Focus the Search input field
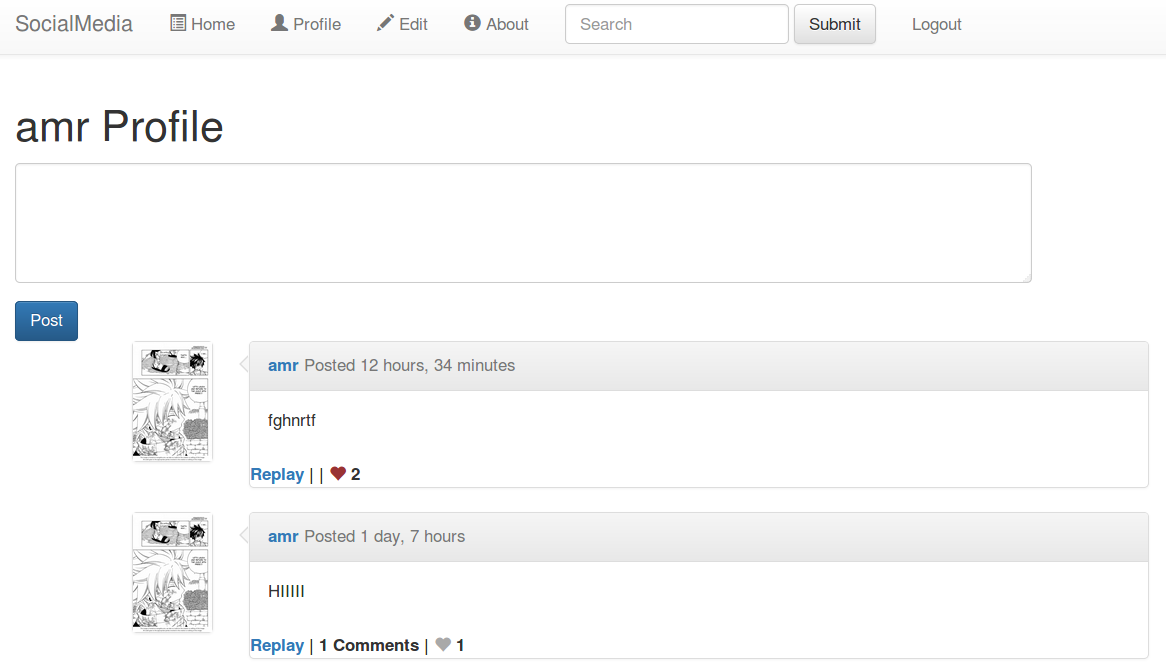This screenshot has height=666, width=1166. tap(677, 24)
